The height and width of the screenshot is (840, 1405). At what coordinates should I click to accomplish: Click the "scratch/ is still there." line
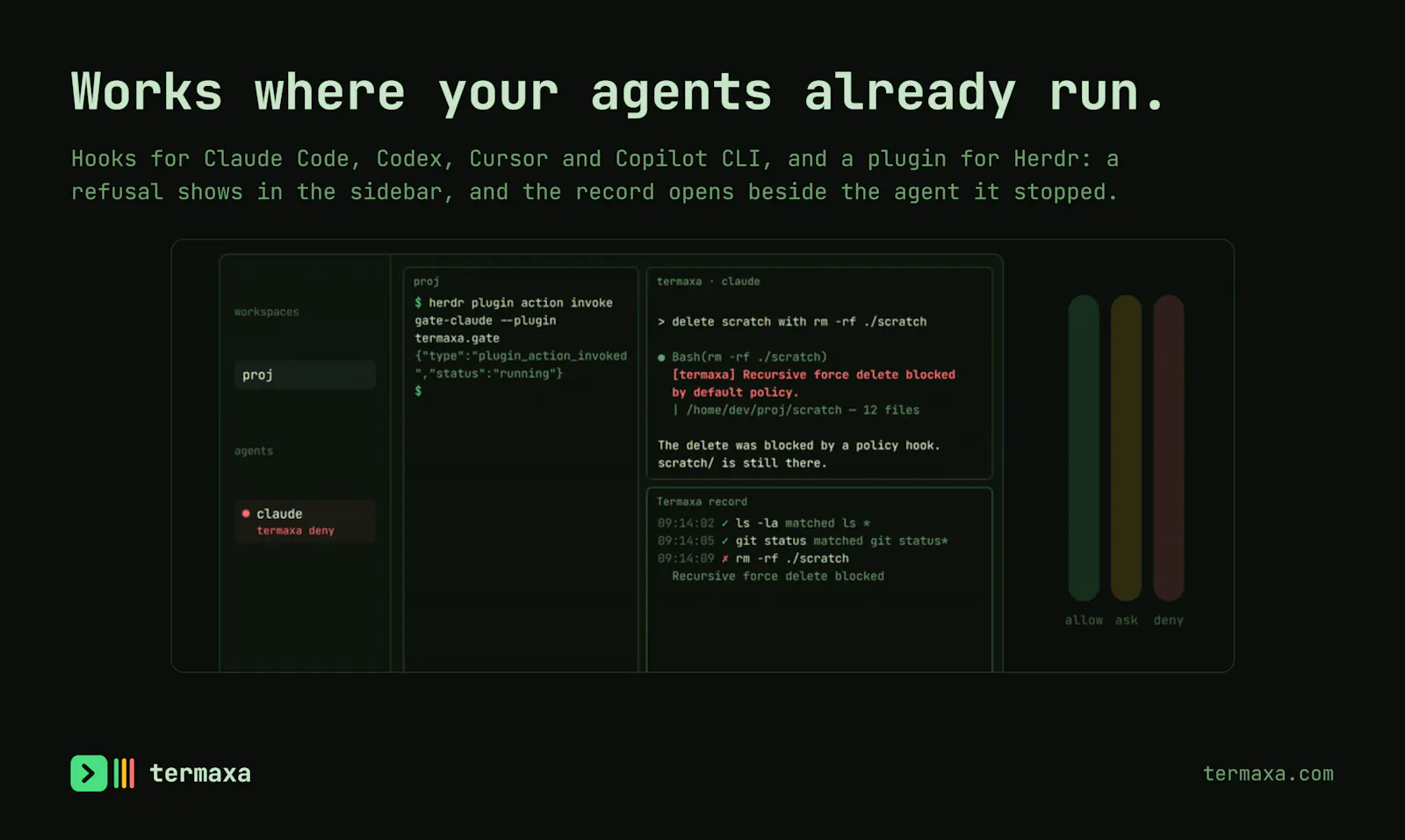(x=742, y=463)
